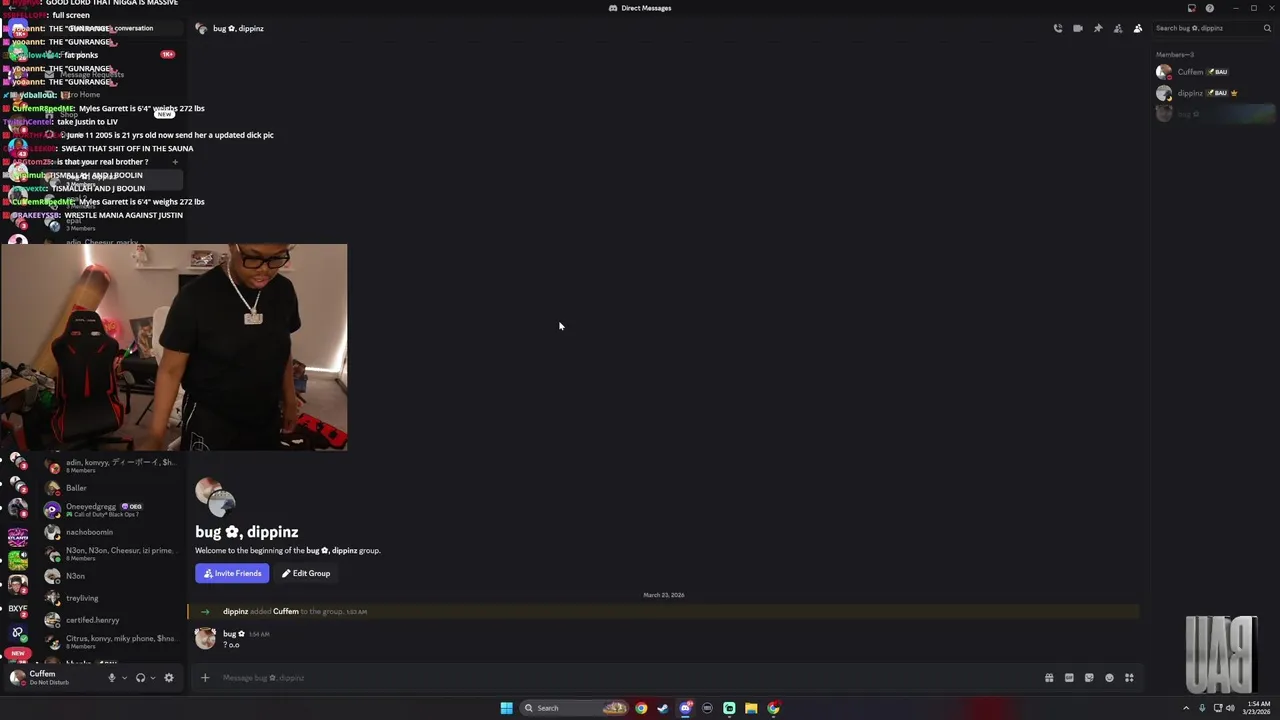Start a video call with the group
The width and height of the screenshot is (1280, 720).
click(1078, 28)
